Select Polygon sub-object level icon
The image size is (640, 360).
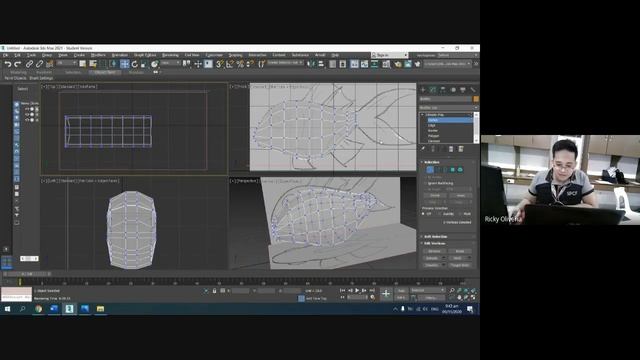(452, 169)
